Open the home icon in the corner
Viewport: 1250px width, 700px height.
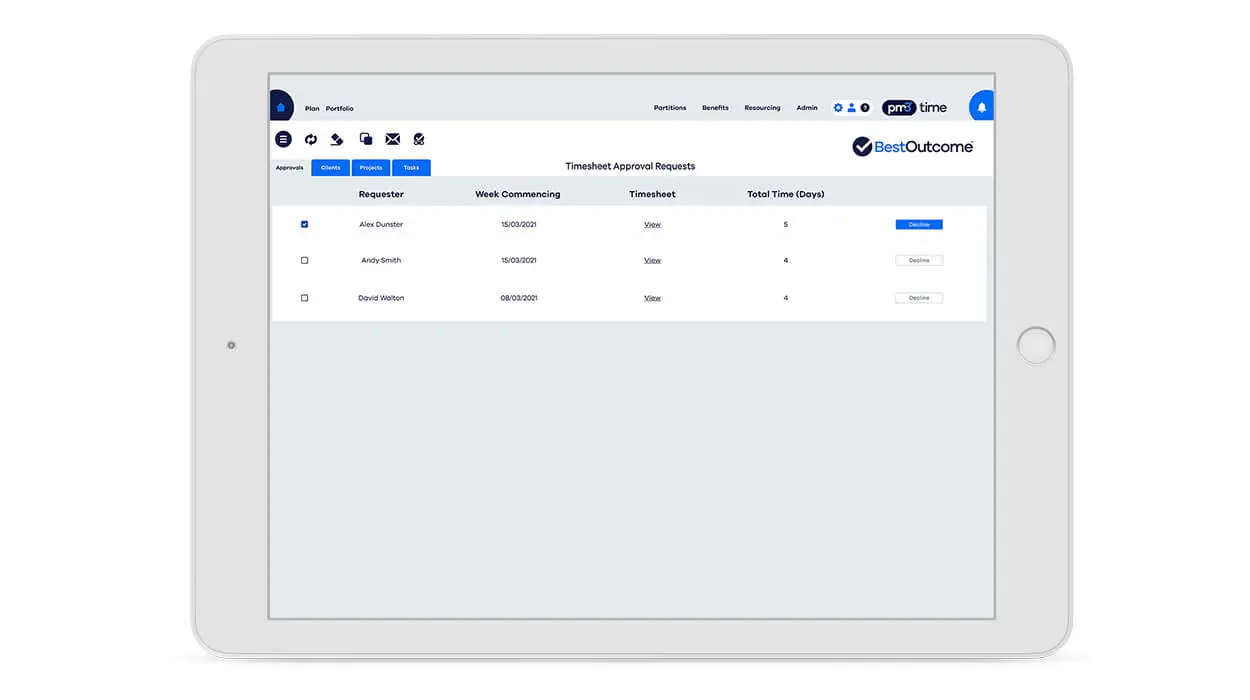point(281,107)
